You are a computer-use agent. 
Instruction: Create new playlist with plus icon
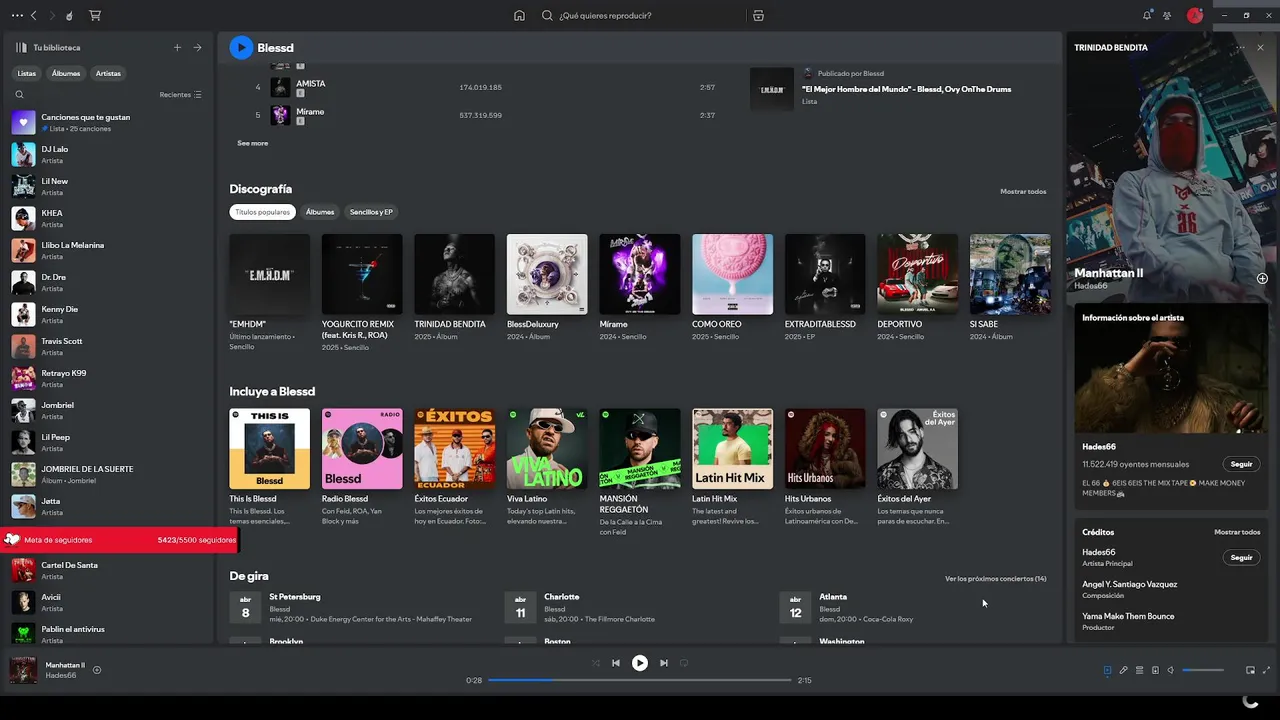pos(178,47)
